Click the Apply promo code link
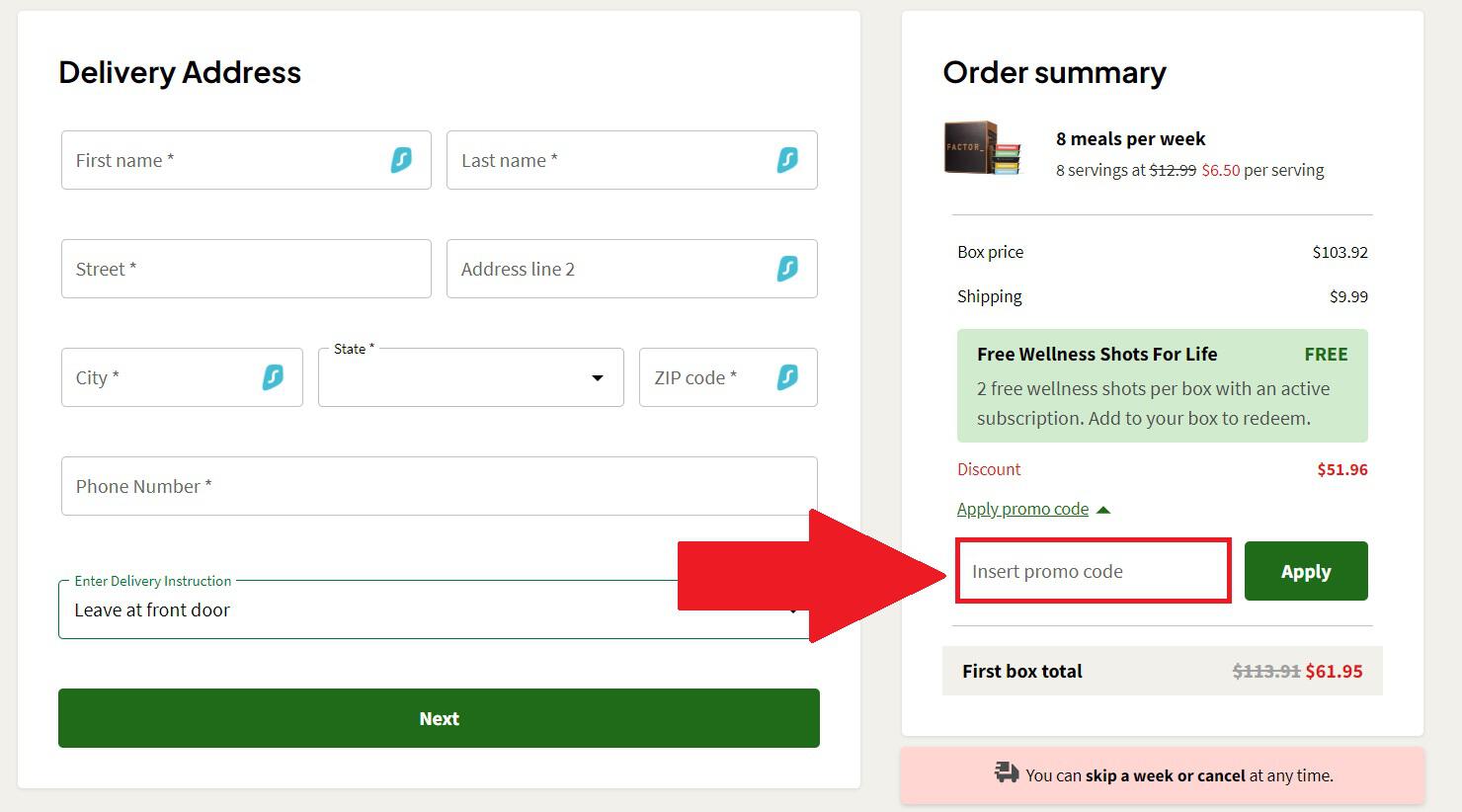1462x812 pixels. (x=1022, y=510)
